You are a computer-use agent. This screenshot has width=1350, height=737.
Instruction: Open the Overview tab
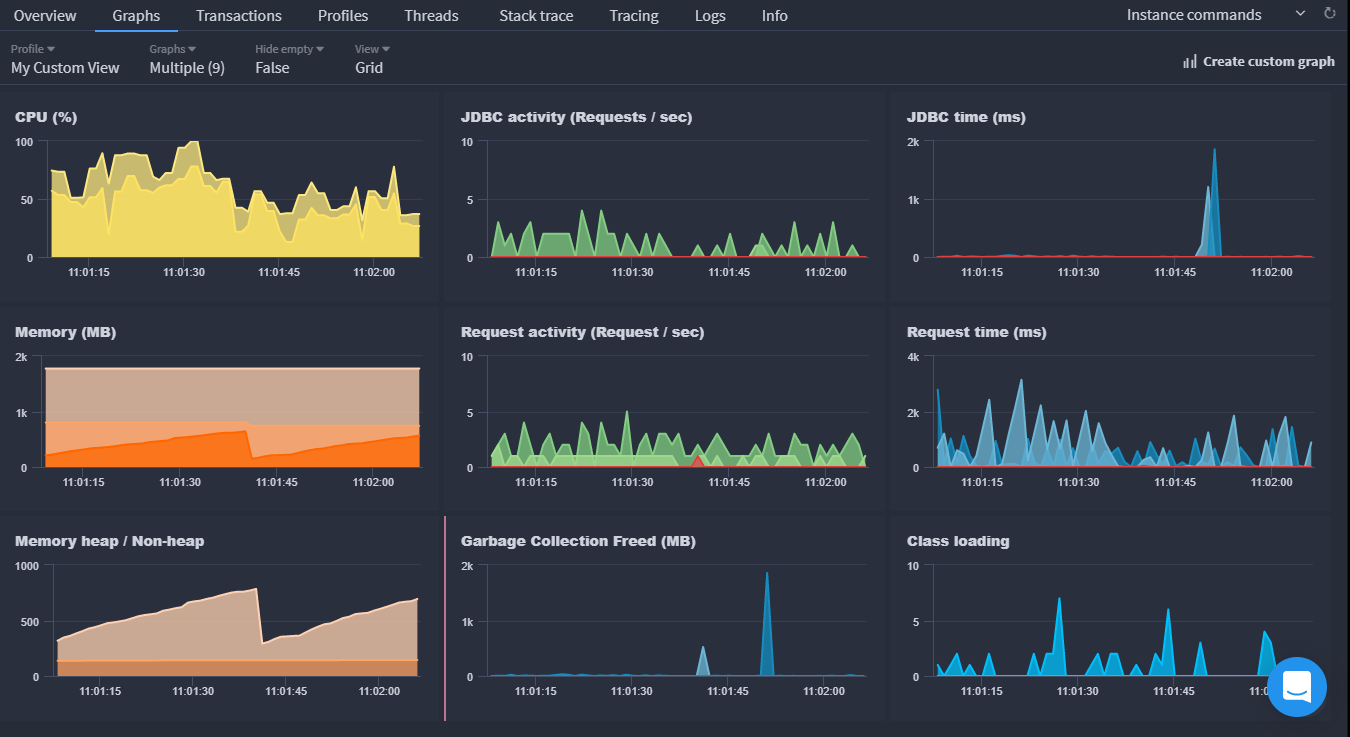[x=45, y=16]
